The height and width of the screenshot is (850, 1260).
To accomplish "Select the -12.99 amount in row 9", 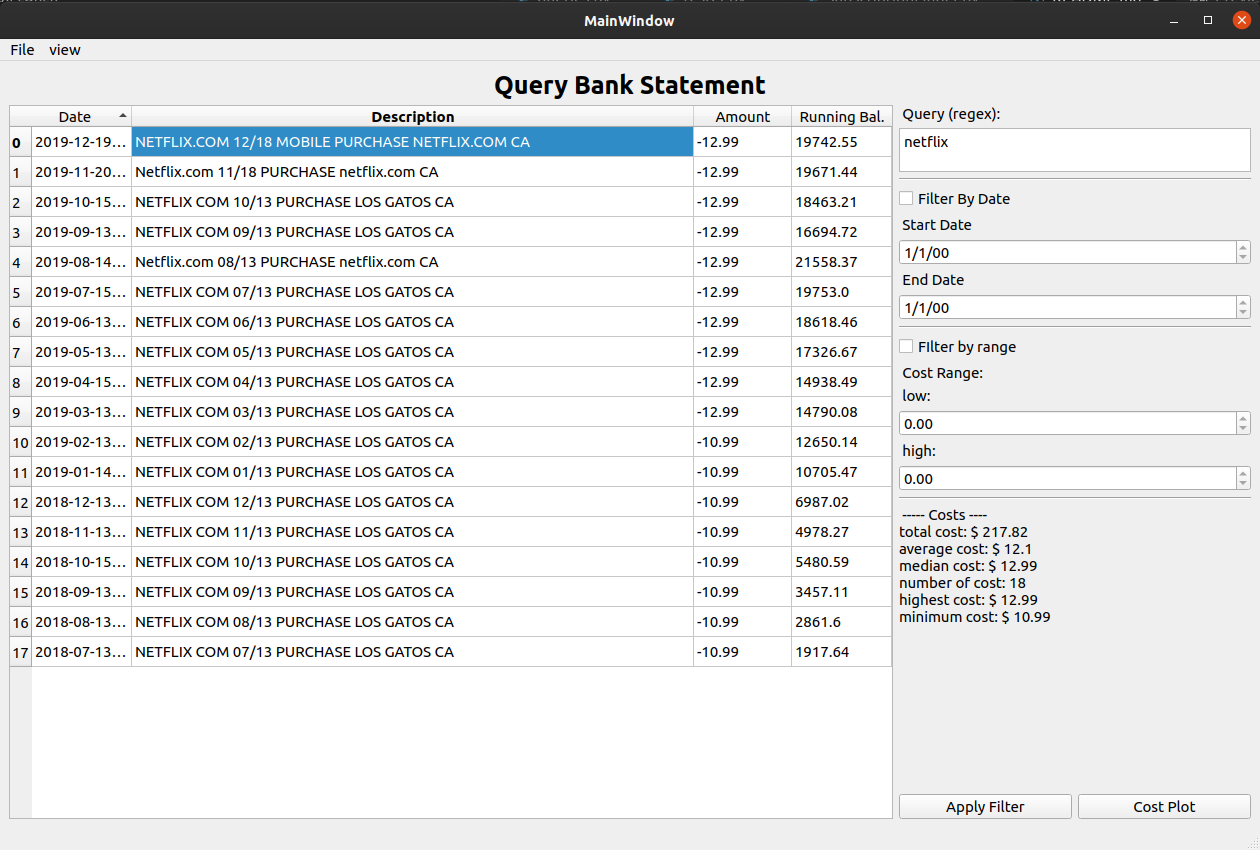I will pos(742,412).
